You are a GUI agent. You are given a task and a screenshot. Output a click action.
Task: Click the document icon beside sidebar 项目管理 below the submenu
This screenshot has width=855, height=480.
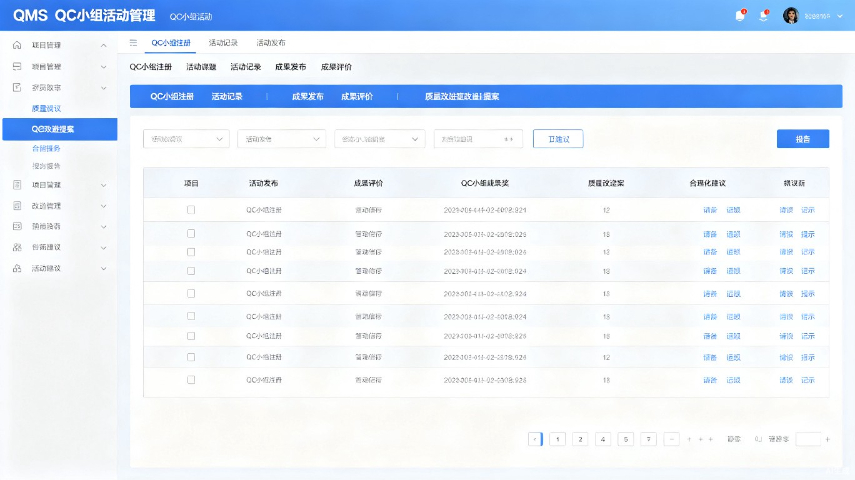[17, 185]
